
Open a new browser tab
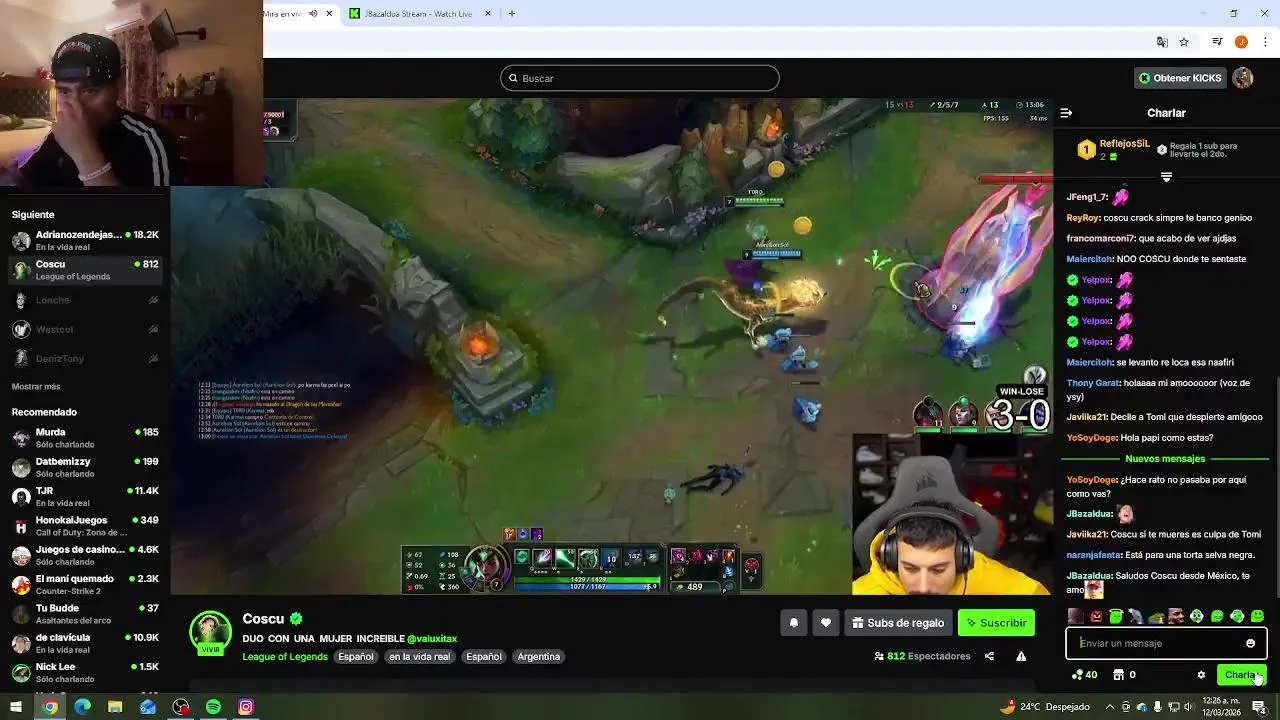(x=512, y=14)
